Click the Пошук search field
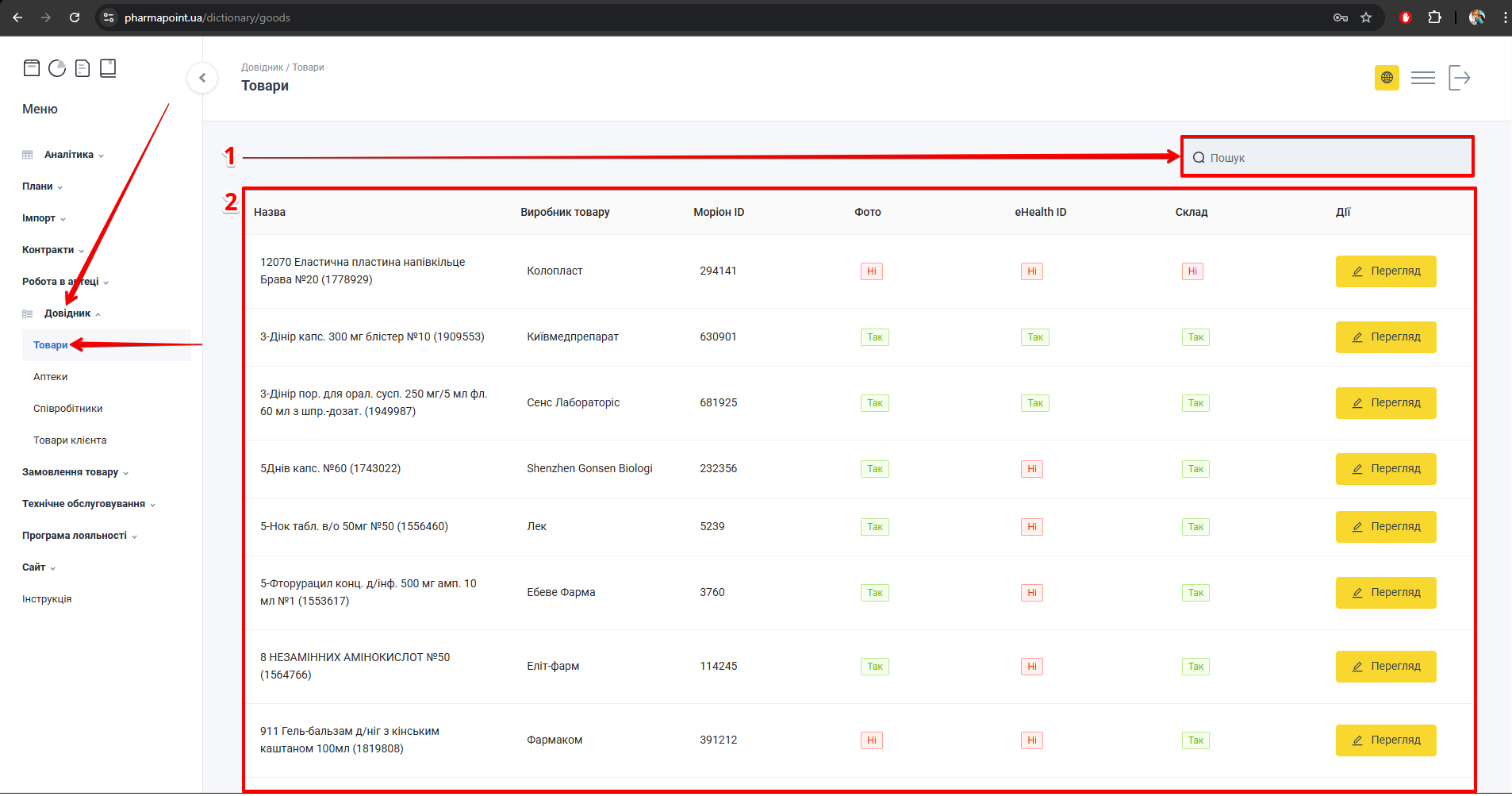The image size is (1512, 796). (x=1333, y=158)
